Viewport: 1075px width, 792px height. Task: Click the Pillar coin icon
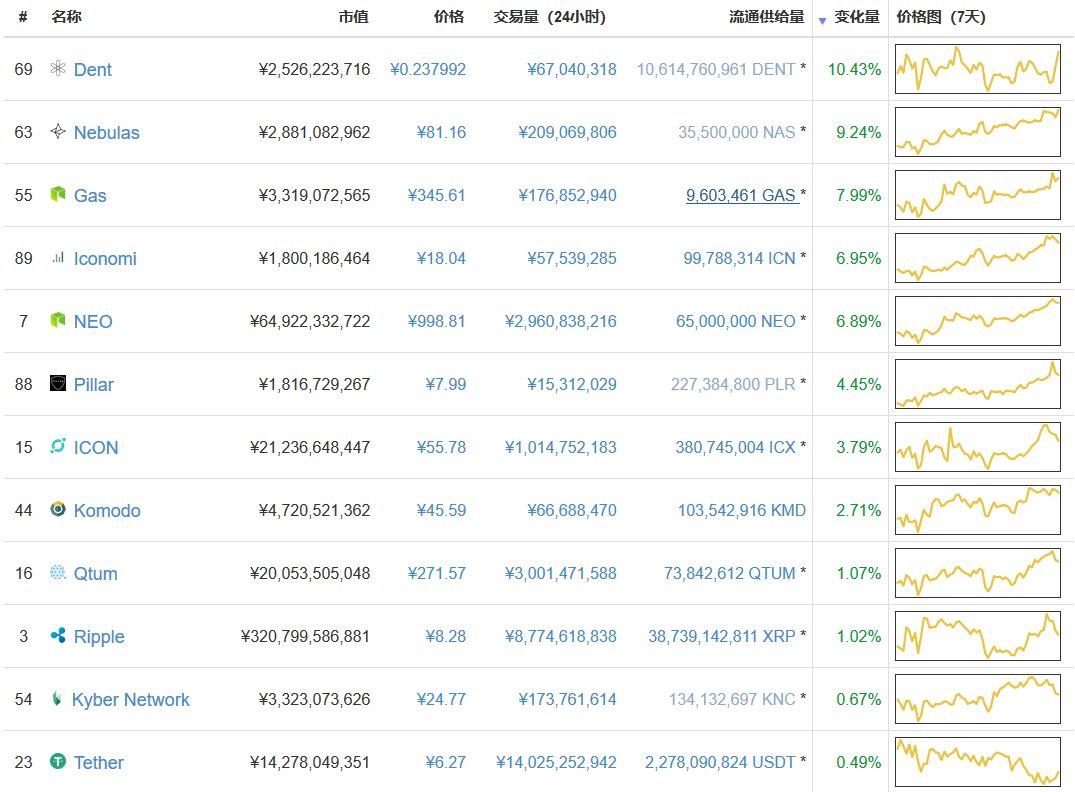[x=58, y=383]
